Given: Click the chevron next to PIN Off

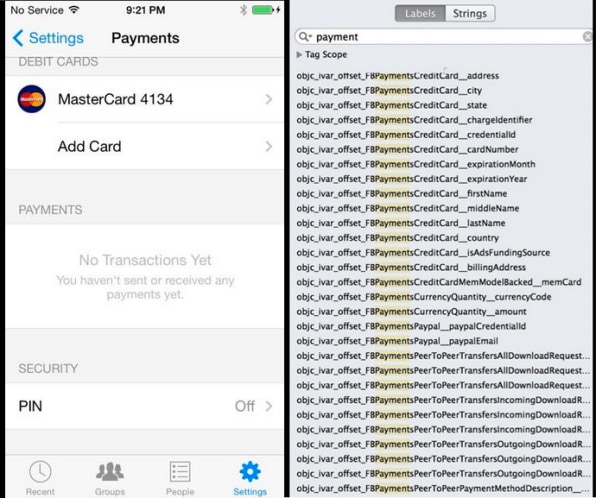Looking at the screenshot, I should tap(269, 406).
